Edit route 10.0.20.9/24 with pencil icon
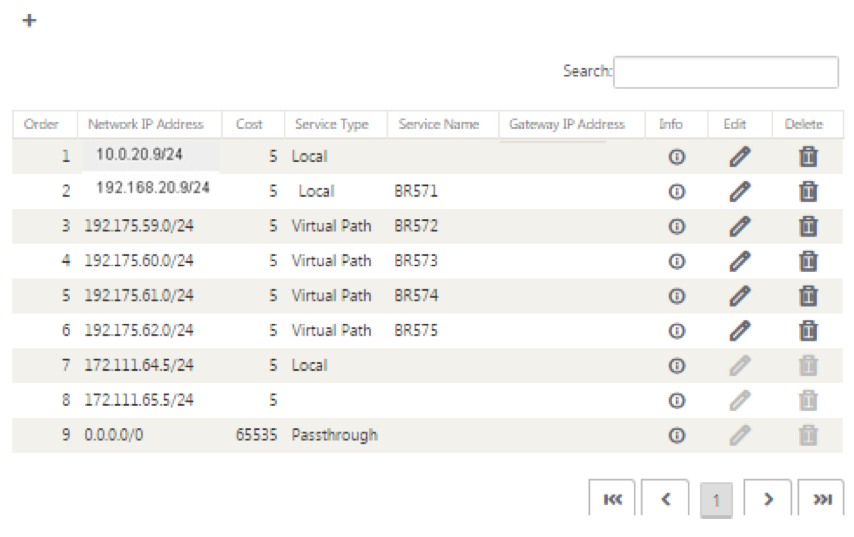 point(740,157)
